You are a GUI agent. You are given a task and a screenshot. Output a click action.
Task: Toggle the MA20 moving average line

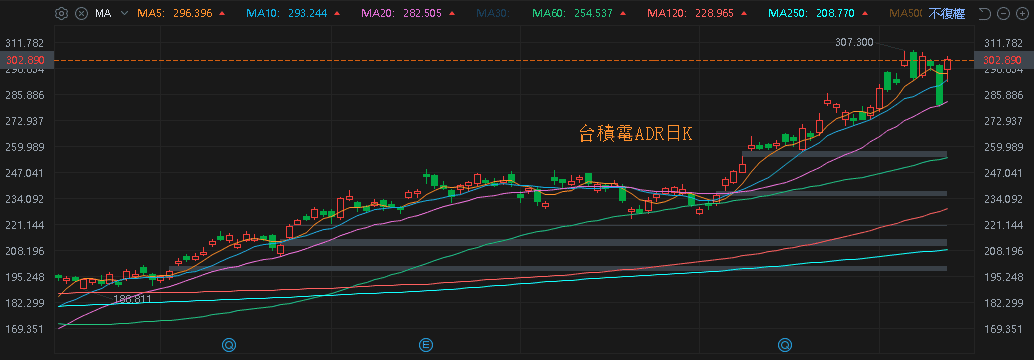pyautogui.click(x=402, y=13)
